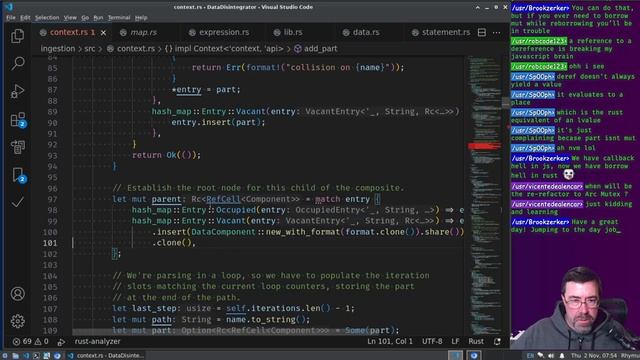Click the new_with_format call on line 100
This screenshot has width=640, height=360.
(x=303, y=232)
